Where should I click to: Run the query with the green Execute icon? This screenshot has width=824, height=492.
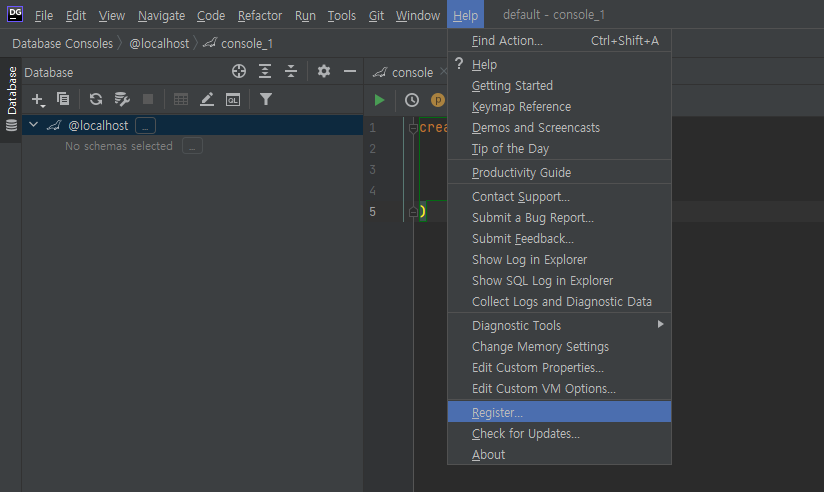click(x=379, y=100)
